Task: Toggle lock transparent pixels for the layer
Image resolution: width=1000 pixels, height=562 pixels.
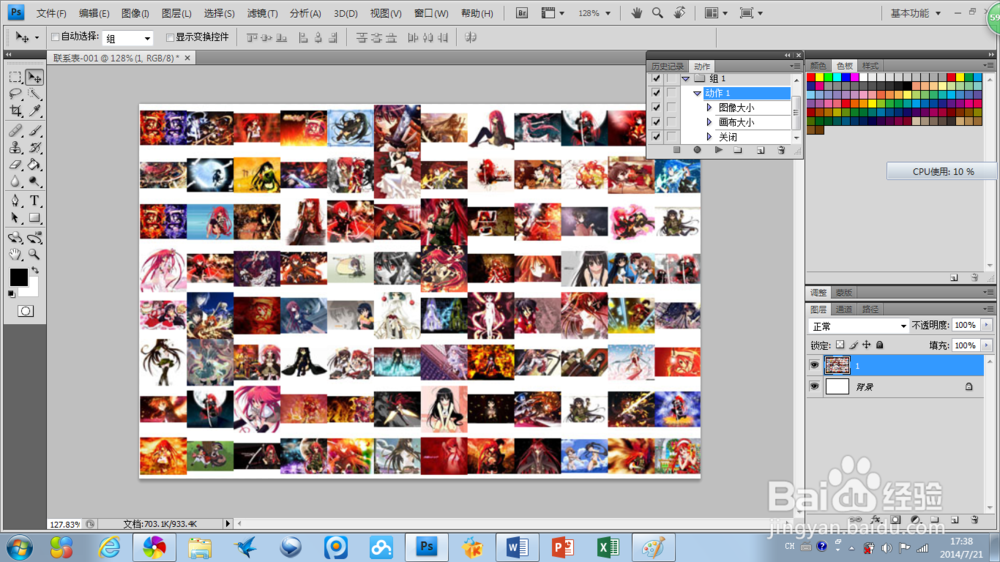Action: point(840,345)
